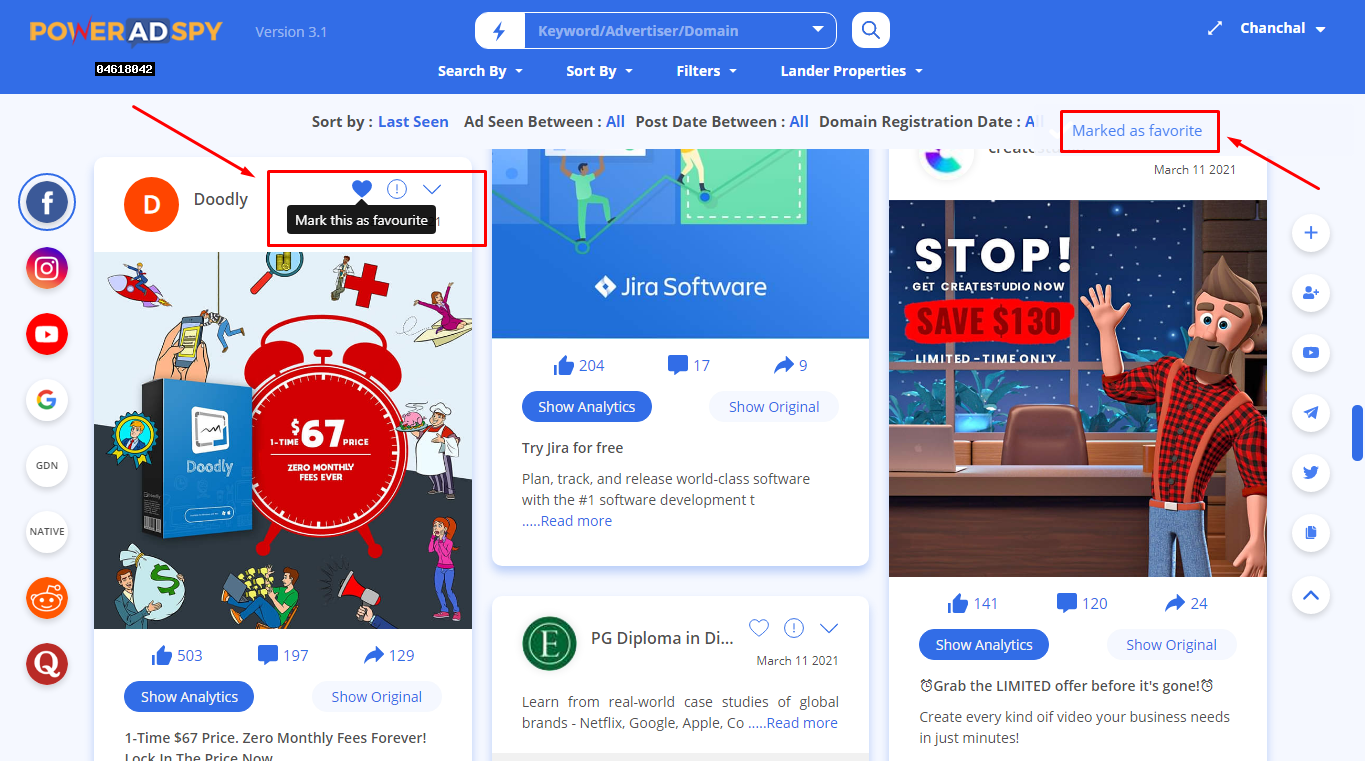Click the 197 comments icon on Doodly ad
This screenshot has height=761, width=1365.
pos(268,655)
